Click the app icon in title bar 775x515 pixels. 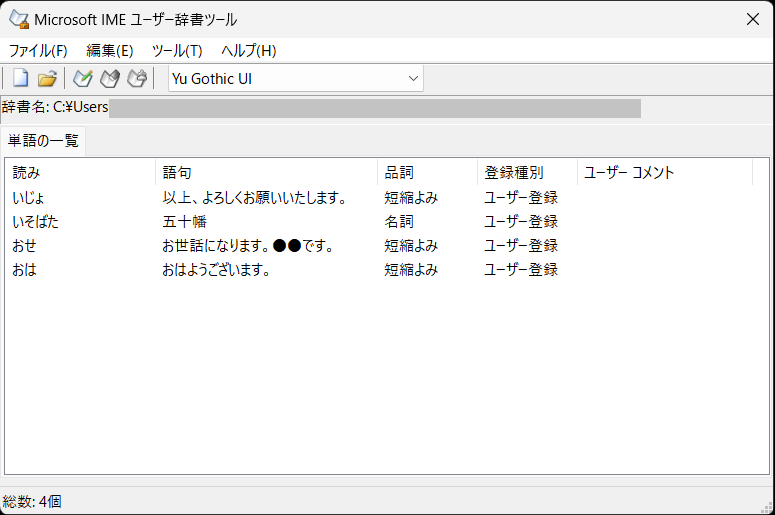tap(19, 19)
